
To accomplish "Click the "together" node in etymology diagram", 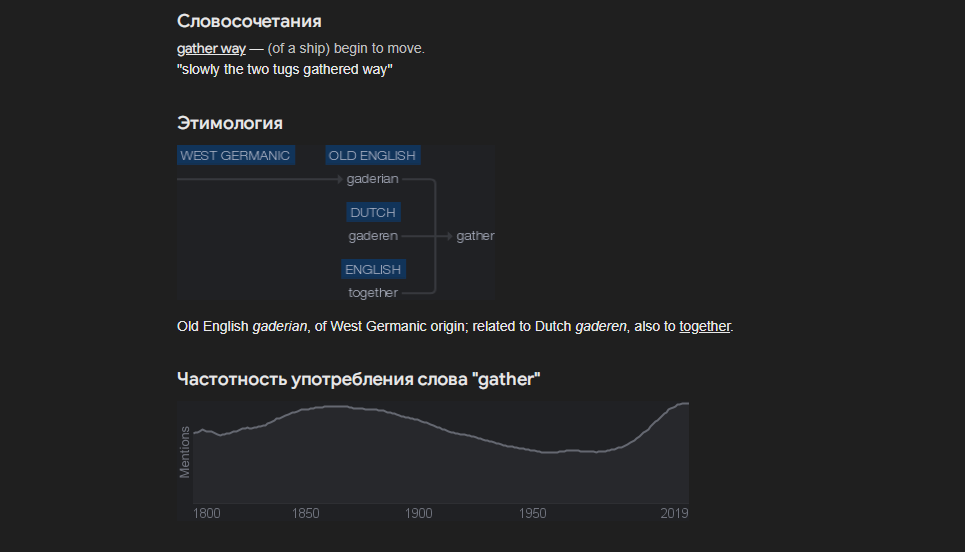I will click(x=373, y=293).
